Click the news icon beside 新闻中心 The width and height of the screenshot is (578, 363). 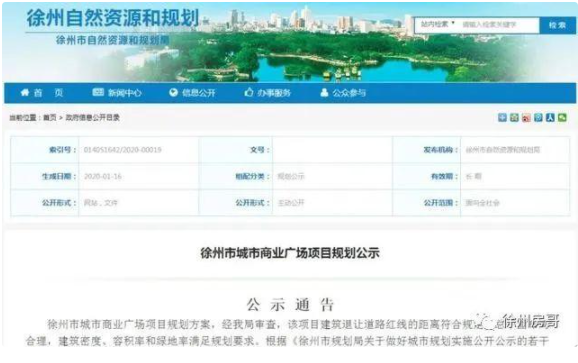(x=98, y=92)
